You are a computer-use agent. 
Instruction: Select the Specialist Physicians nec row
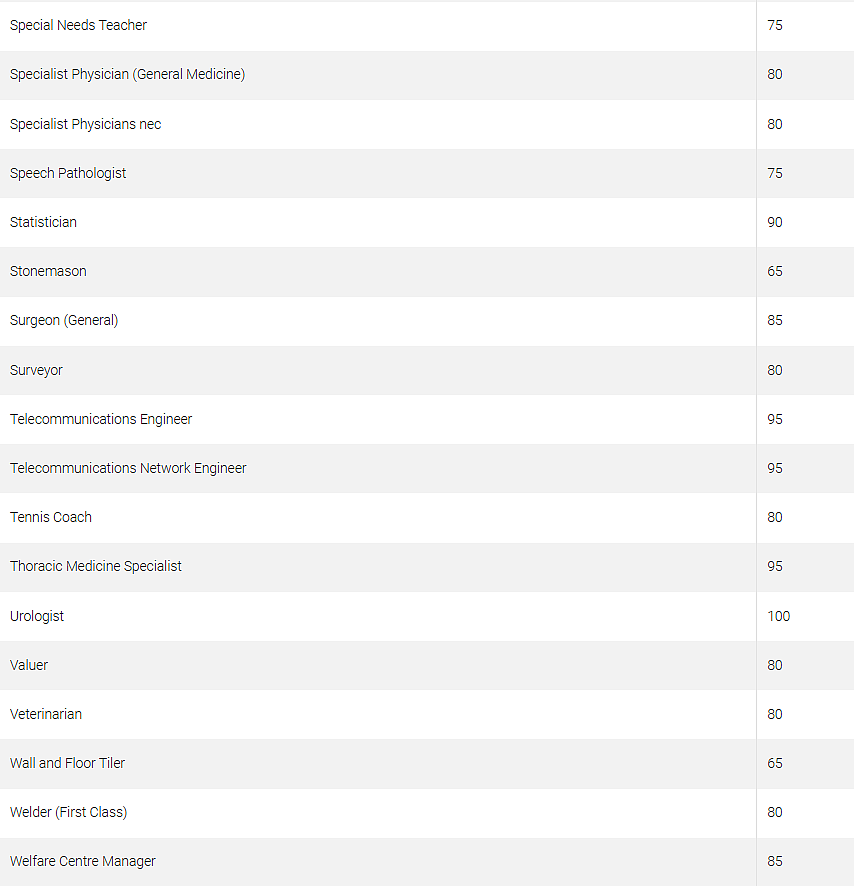pyautogui.click(x=427, y=124)
